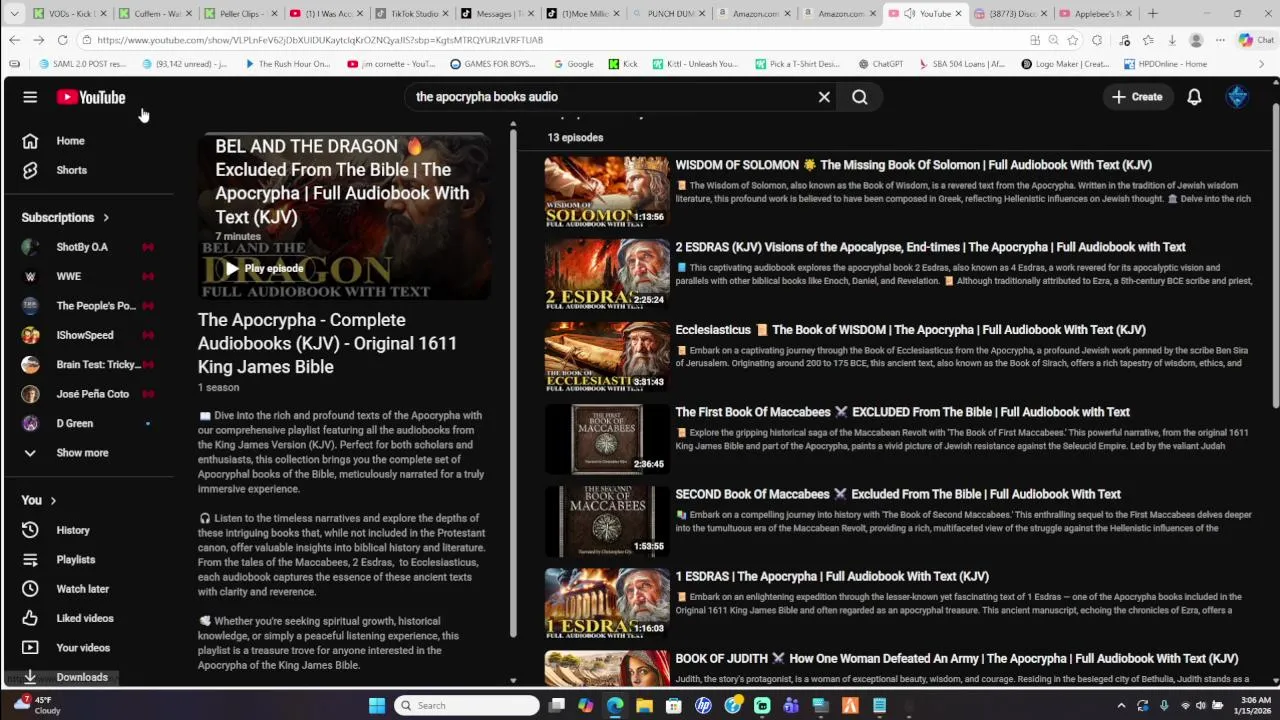The width and height of the screenshot is (1280, 720).
Task: Click the YouTube logo
Action: 91,97
